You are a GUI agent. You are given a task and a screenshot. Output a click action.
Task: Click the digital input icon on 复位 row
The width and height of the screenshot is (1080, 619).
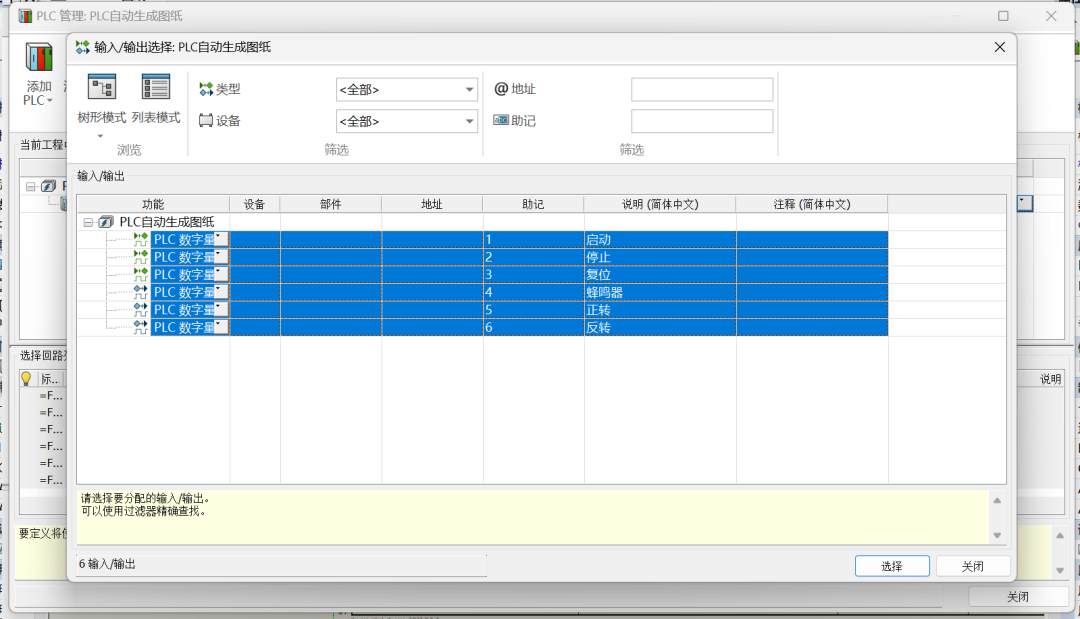[x=141, y=275]
